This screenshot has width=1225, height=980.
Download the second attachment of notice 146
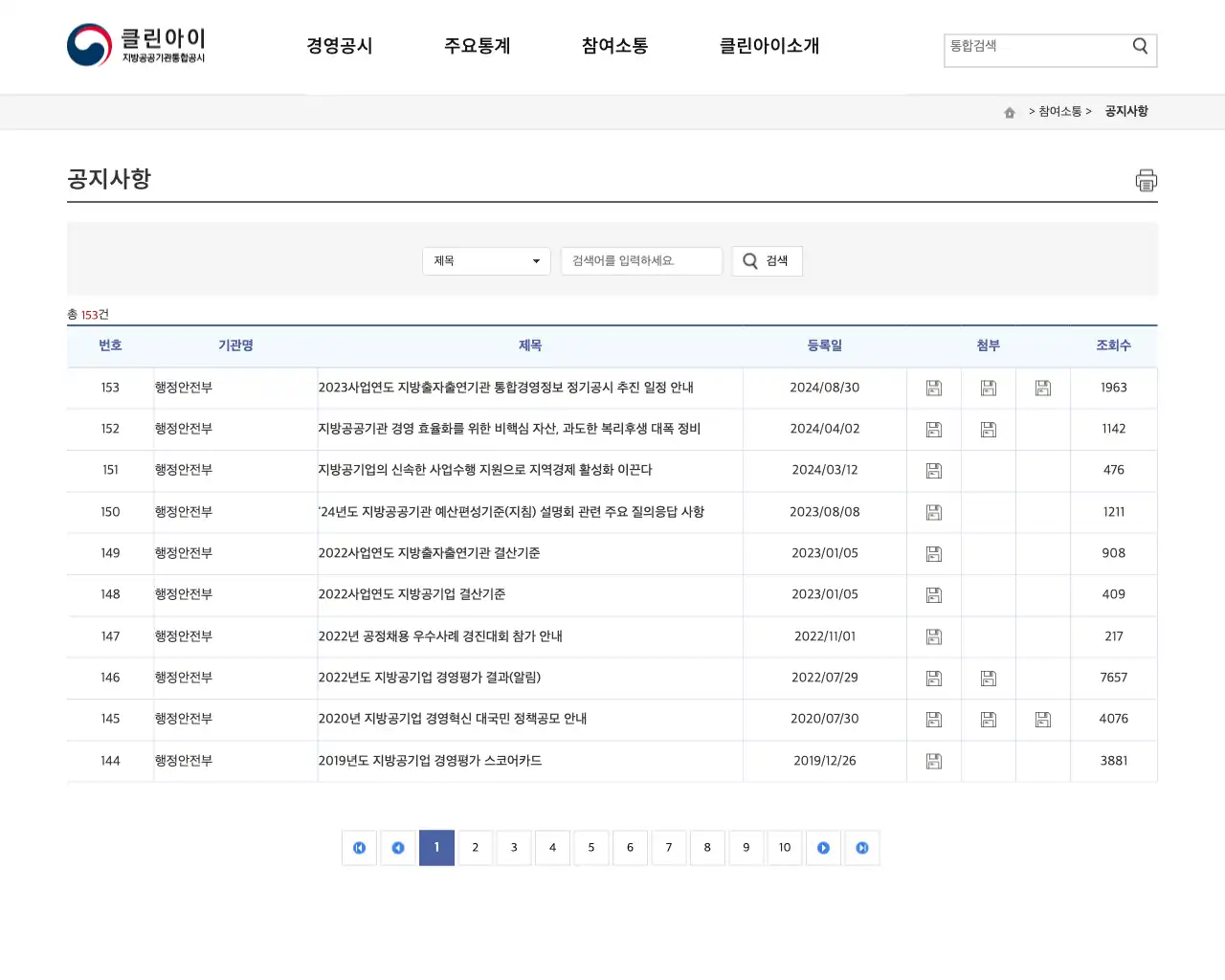tap(989, 678)
